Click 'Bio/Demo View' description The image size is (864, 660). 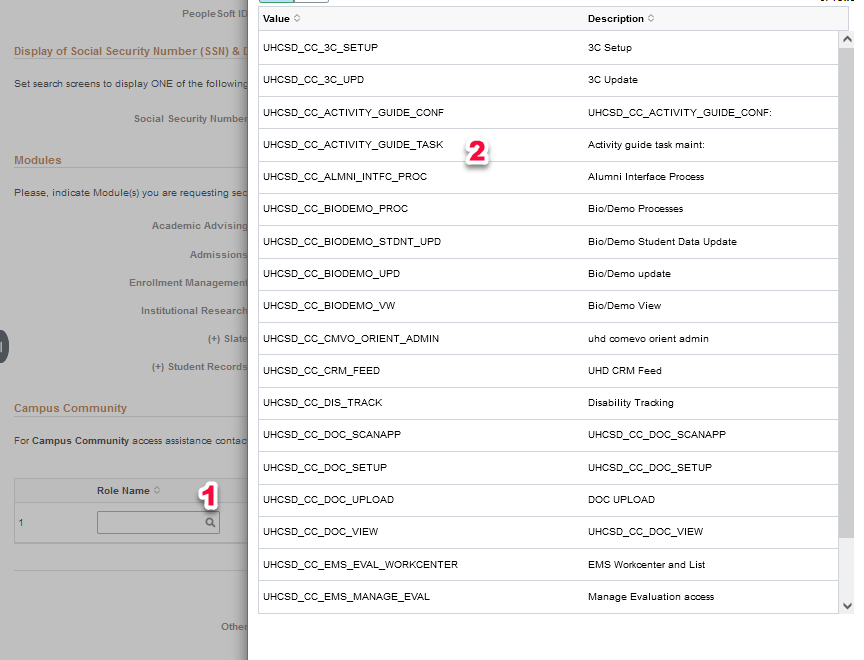pos(624,305)
